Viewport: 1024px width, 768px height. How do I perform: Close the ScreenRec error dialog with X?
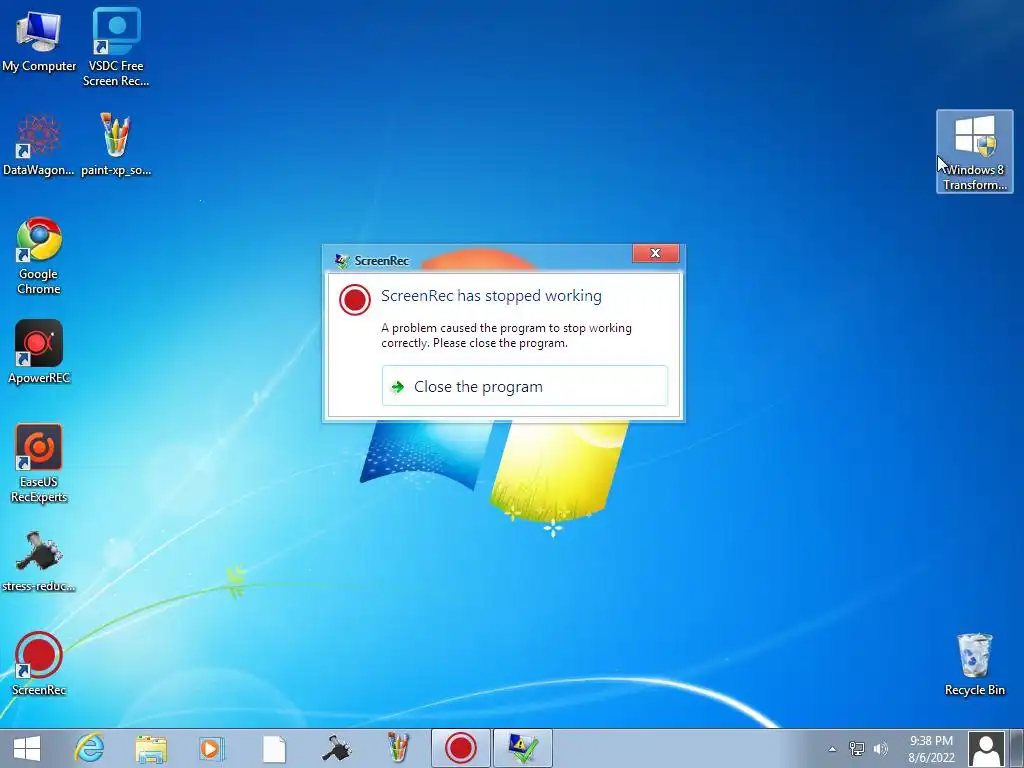click(656, 253)
